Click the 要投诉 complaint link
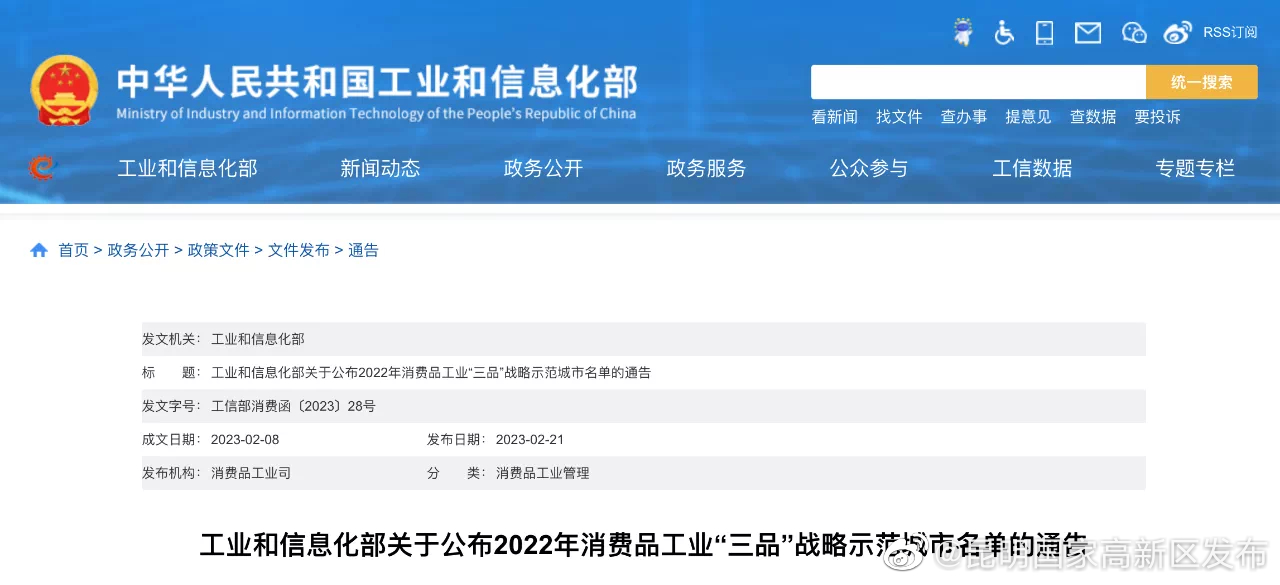 [1157, 116]
